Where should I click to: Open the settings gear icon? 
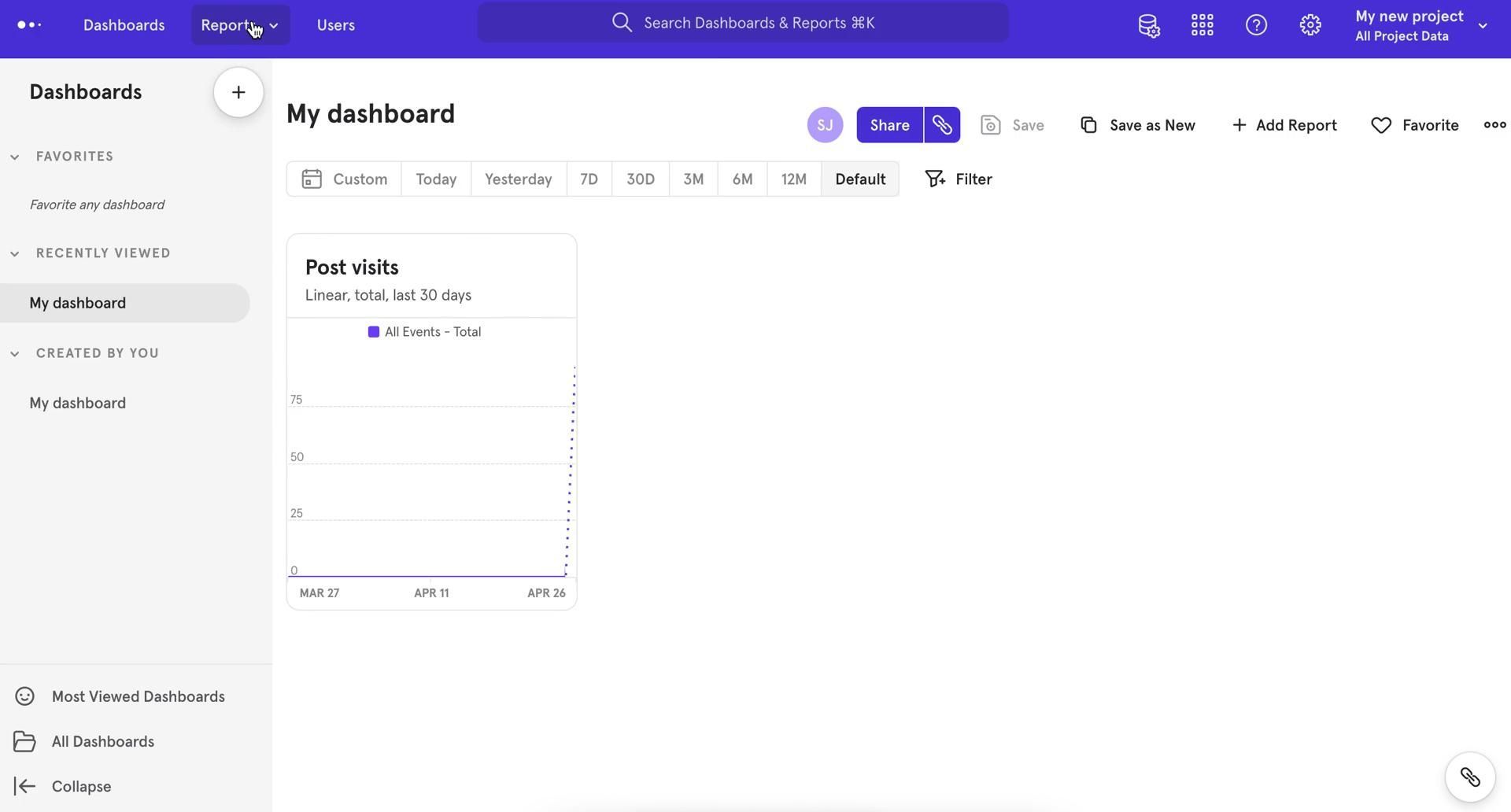1310,25
